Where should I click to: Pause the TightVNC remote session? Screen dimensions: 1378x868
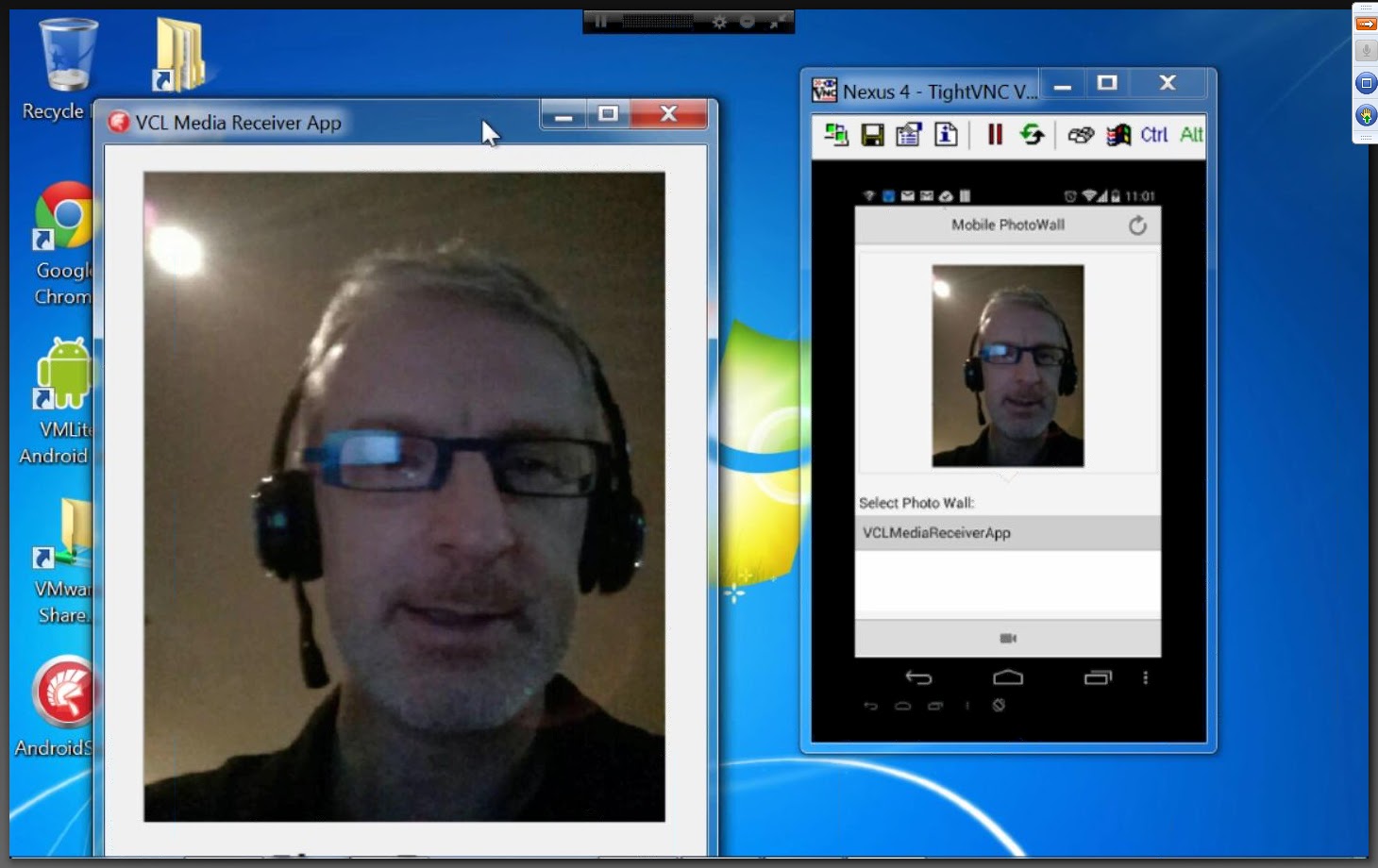click(x=995, y=135)
